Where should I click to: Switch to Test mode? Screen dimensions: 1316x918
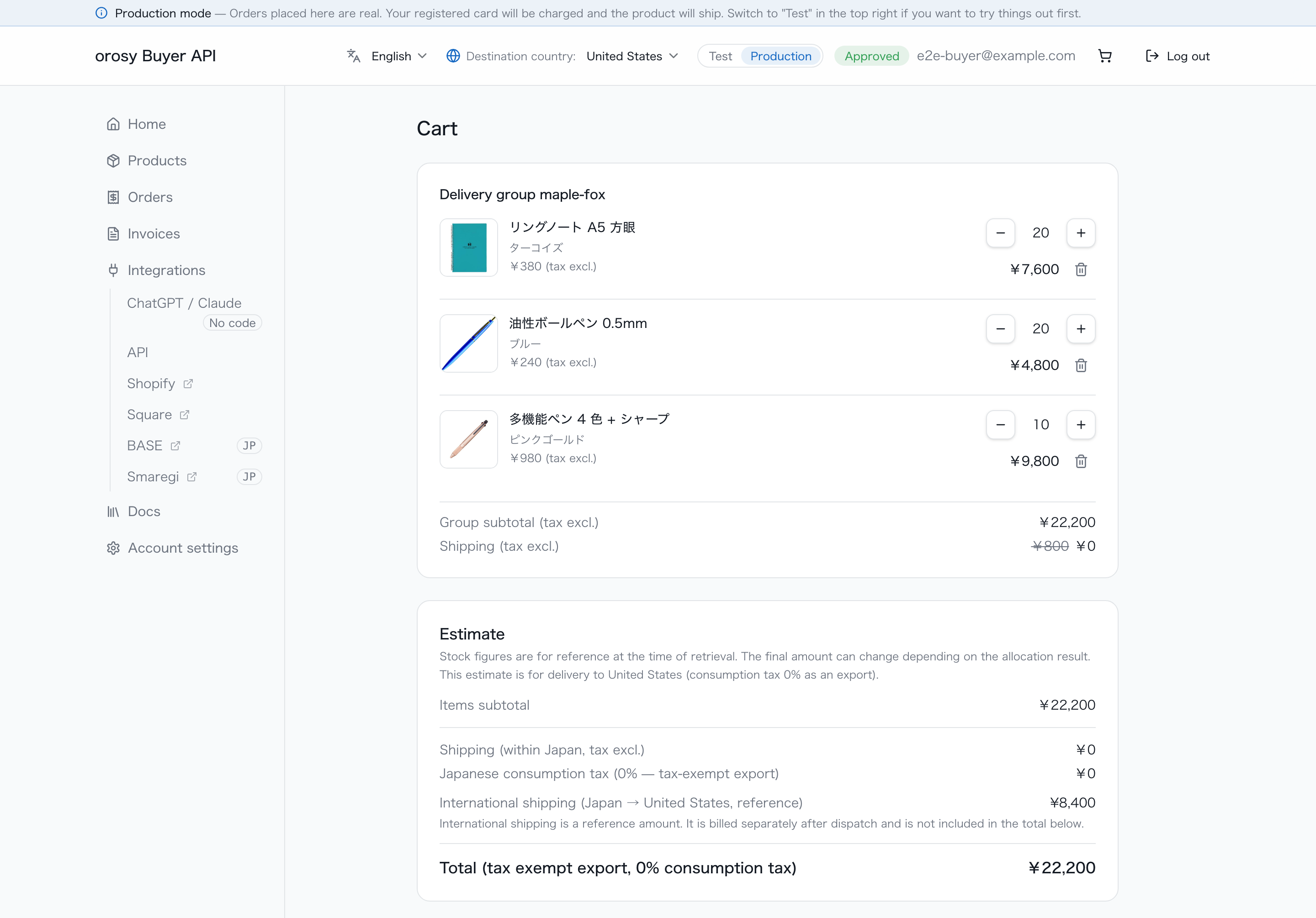click(x=720, y=56)
